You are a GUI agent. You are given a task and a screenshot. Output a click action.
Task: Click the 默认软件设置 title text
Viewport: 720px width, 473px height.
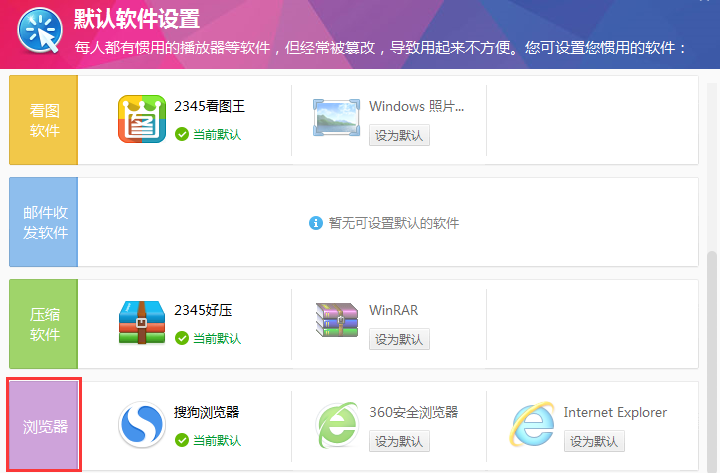[137, 19]
